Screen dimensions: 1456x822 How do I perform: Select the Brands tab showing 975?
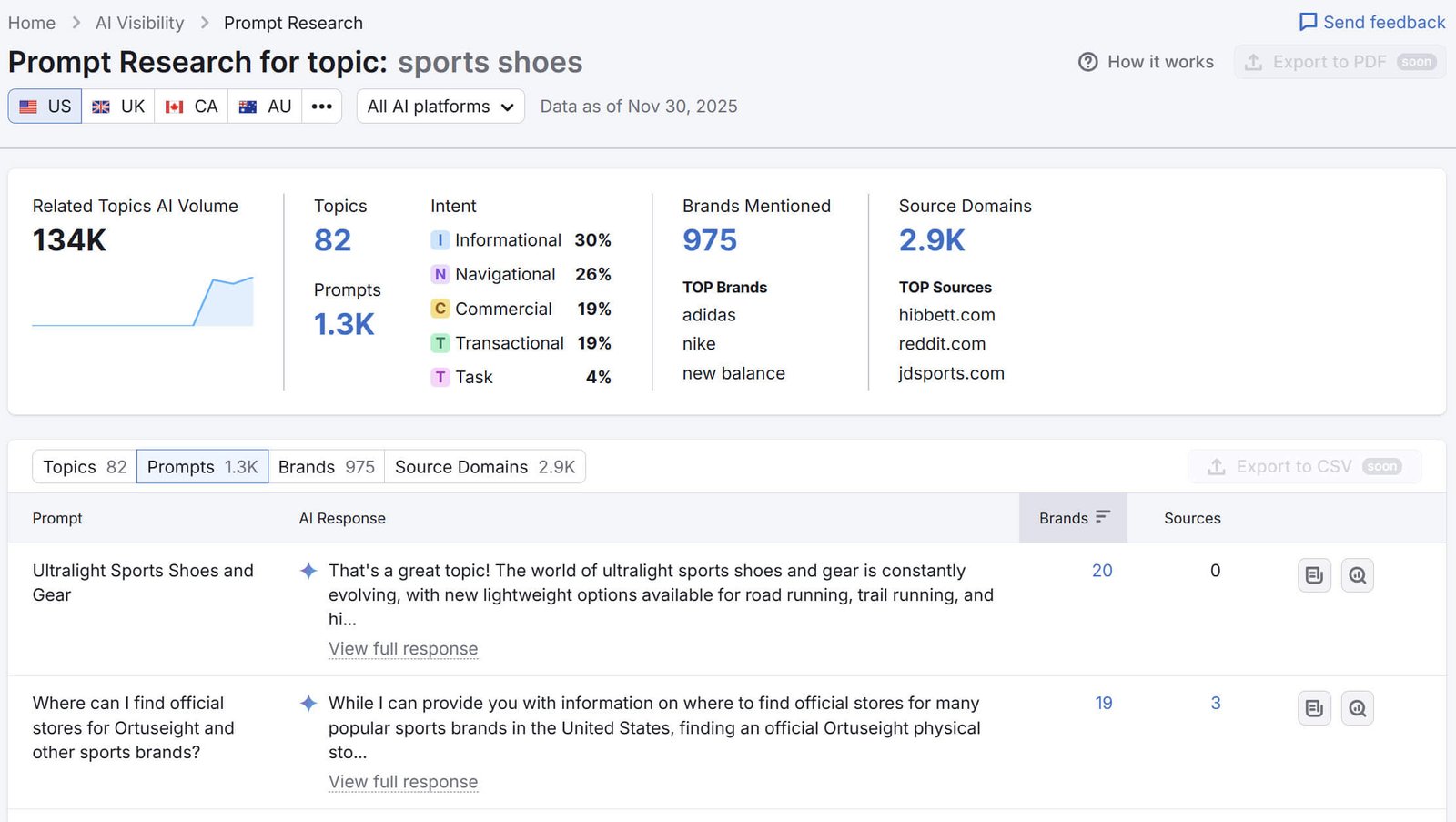pyautogui.click(x=326, y=467)
